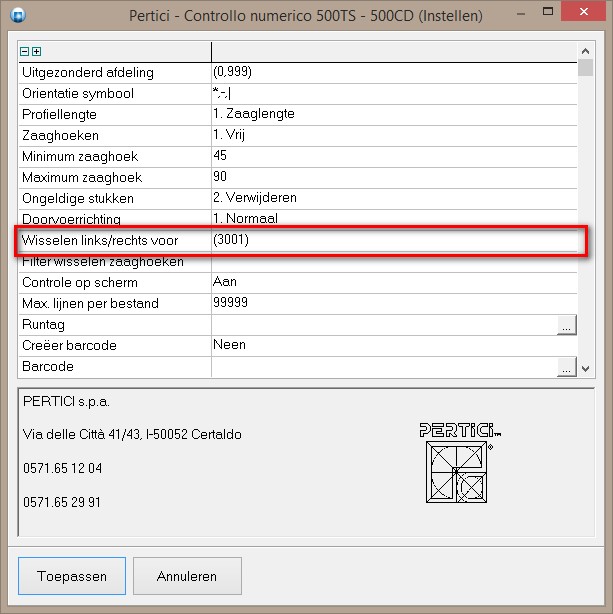Click fax number 0571.65 29 91
613x614 pixels.
[x=62, y=502]
